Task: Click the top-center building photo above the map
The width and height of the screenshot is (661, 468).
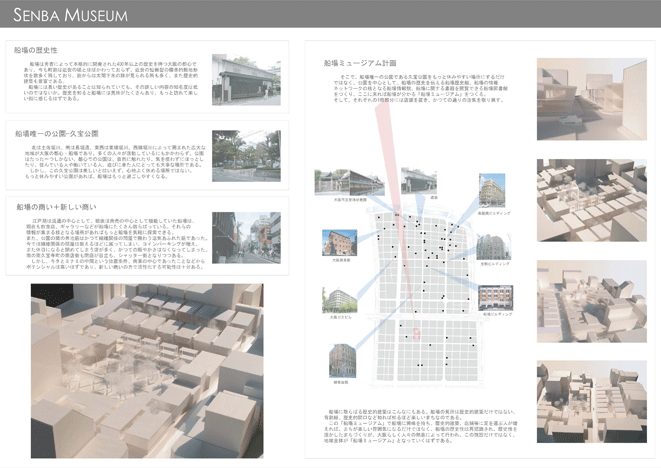Action: pyautogui.click(x=421, y=180)
